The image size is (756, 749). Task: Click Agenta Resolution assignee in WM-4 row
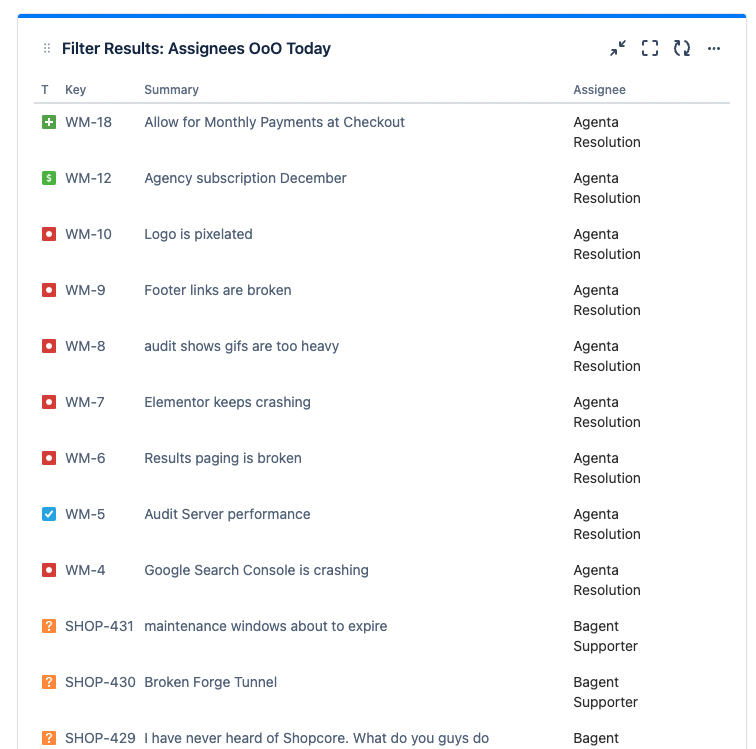click(607, 580)
